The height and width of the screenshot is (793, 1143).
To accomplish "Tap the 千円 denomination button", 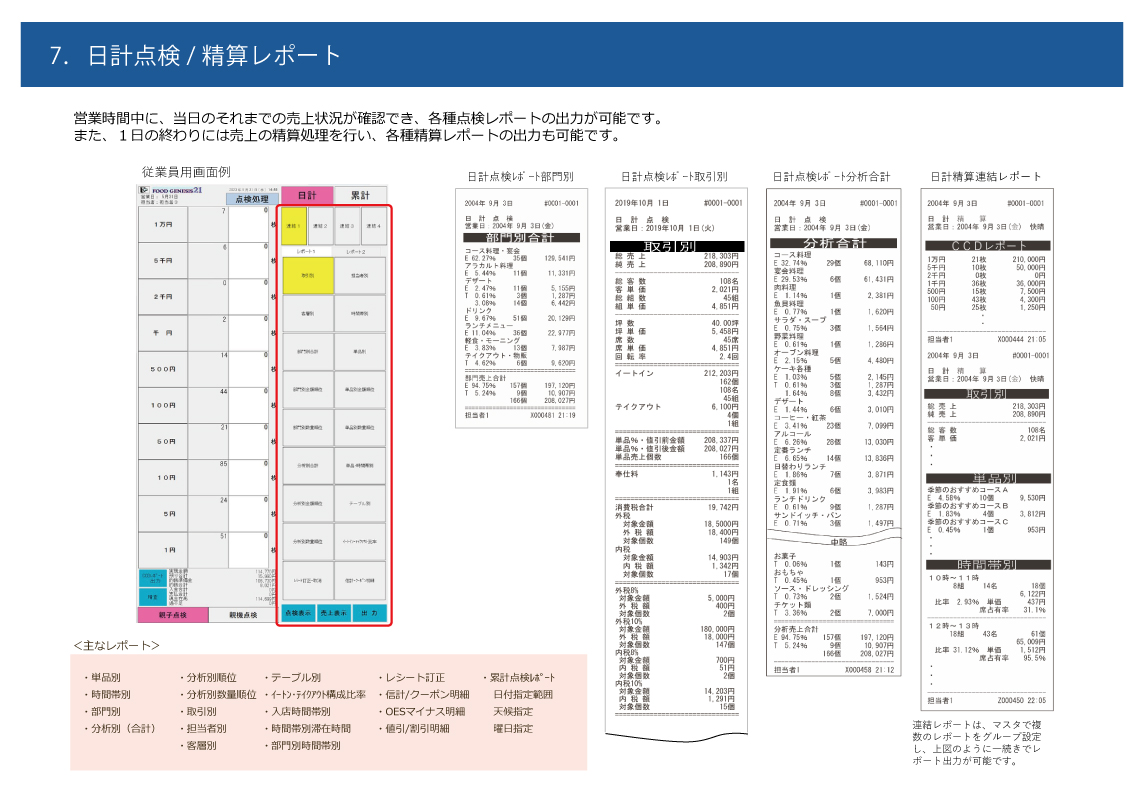I will click(163, 333).
